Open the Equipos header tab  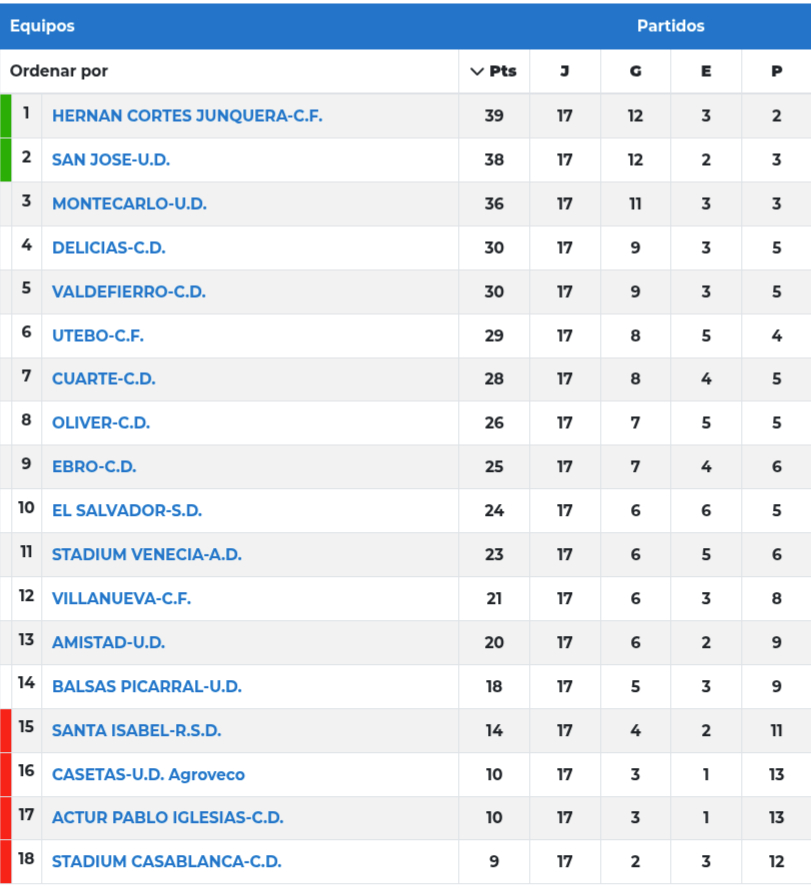click(x=42, y=26)
